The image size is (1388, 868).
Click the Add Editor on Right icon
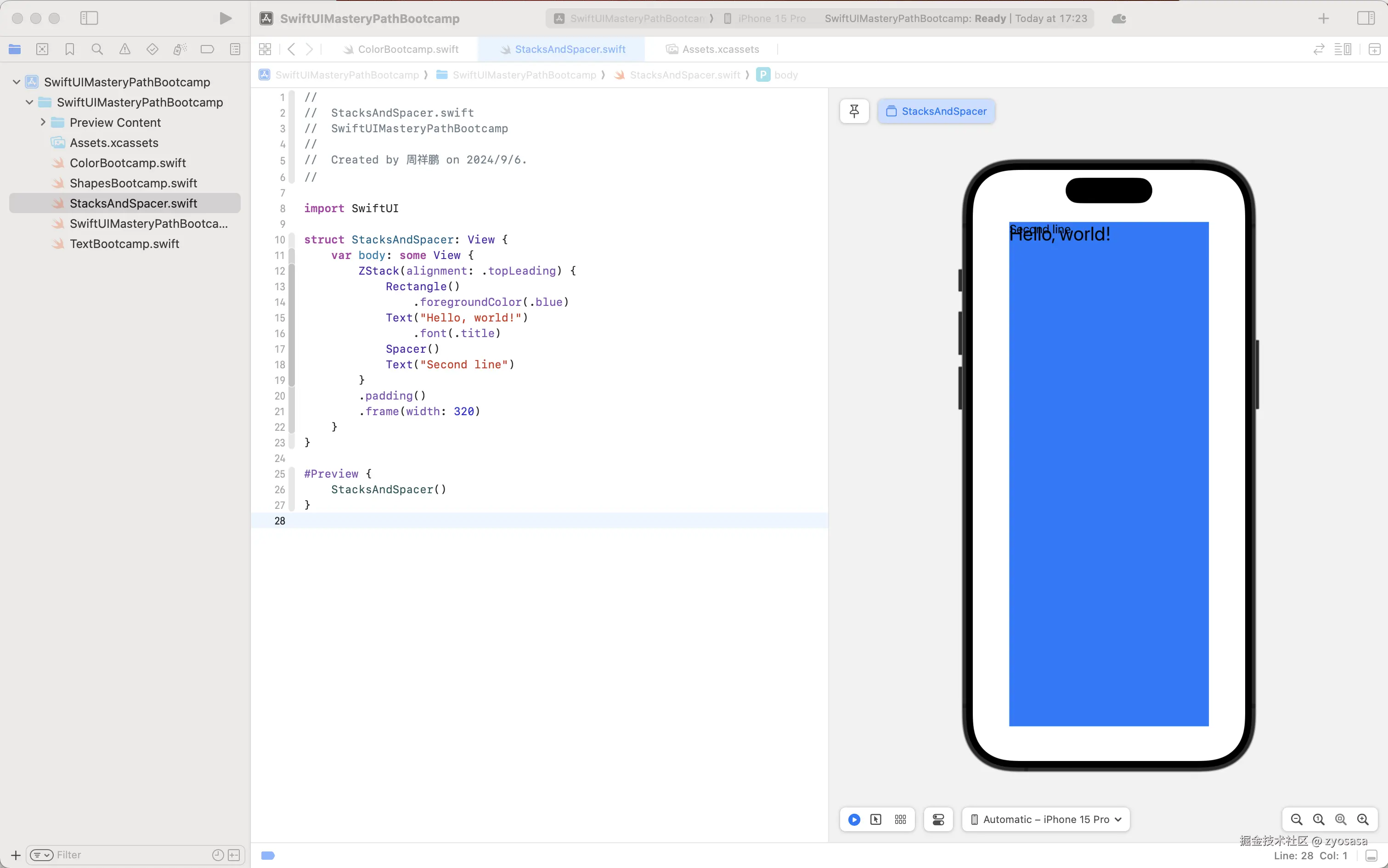[1374, 50]
